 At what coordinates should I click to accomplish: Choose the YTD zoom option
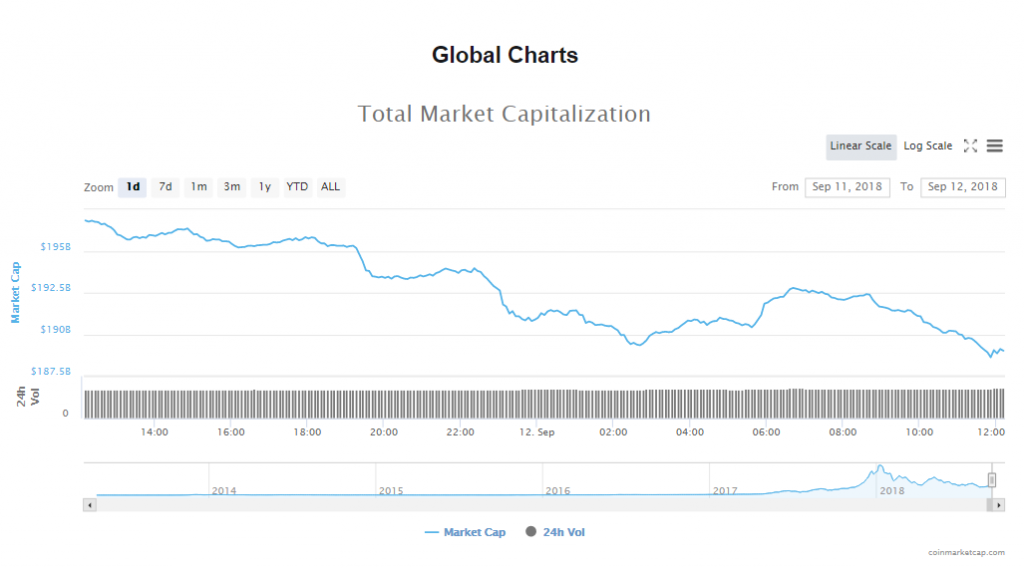point(297,187)
